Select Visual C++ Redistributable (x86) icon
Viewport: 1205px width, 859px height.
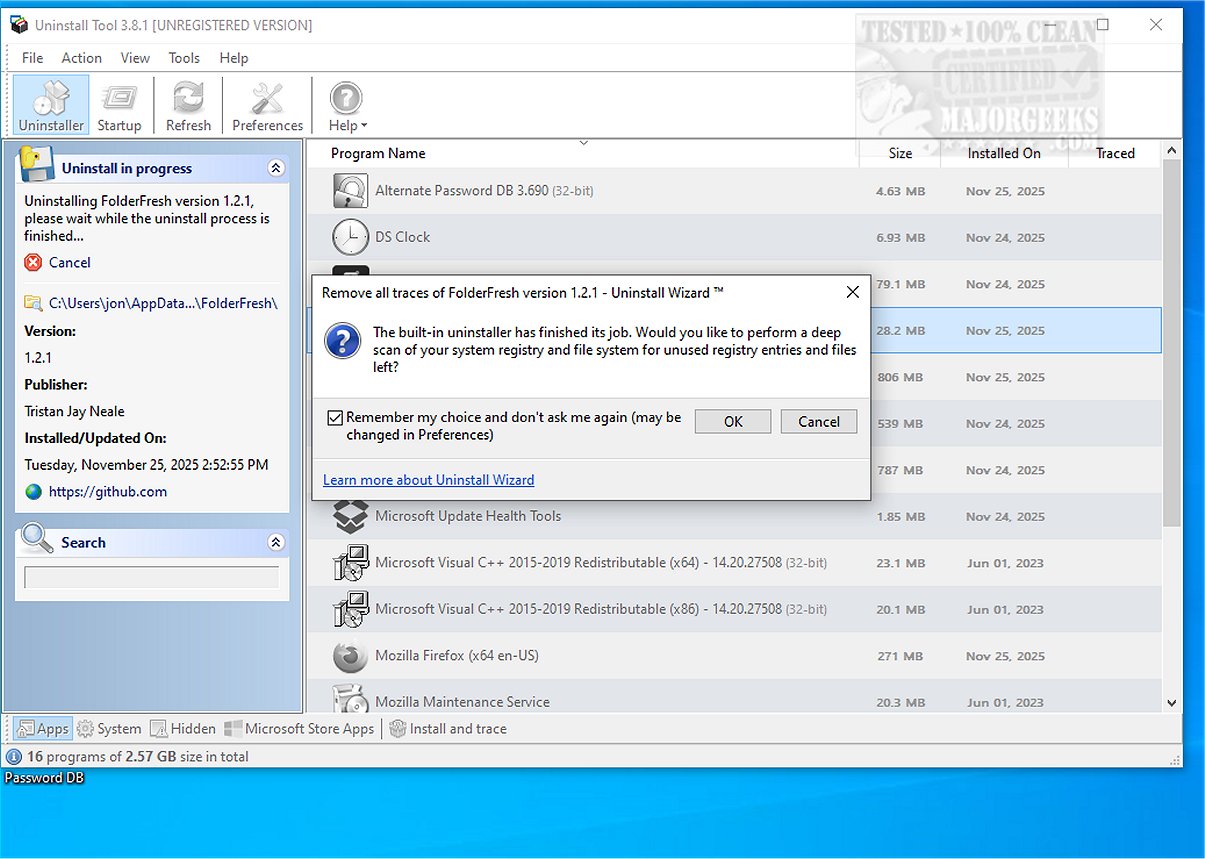350,609
